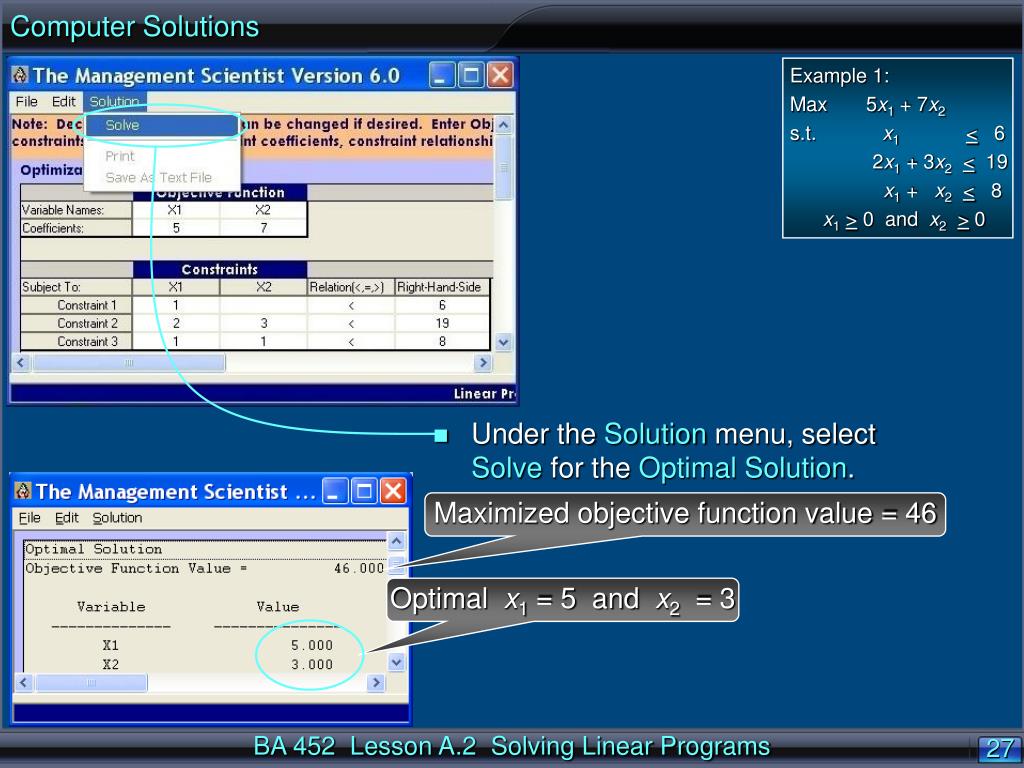Open File menu in the lower Optimal Solution window

click(29, 518)
